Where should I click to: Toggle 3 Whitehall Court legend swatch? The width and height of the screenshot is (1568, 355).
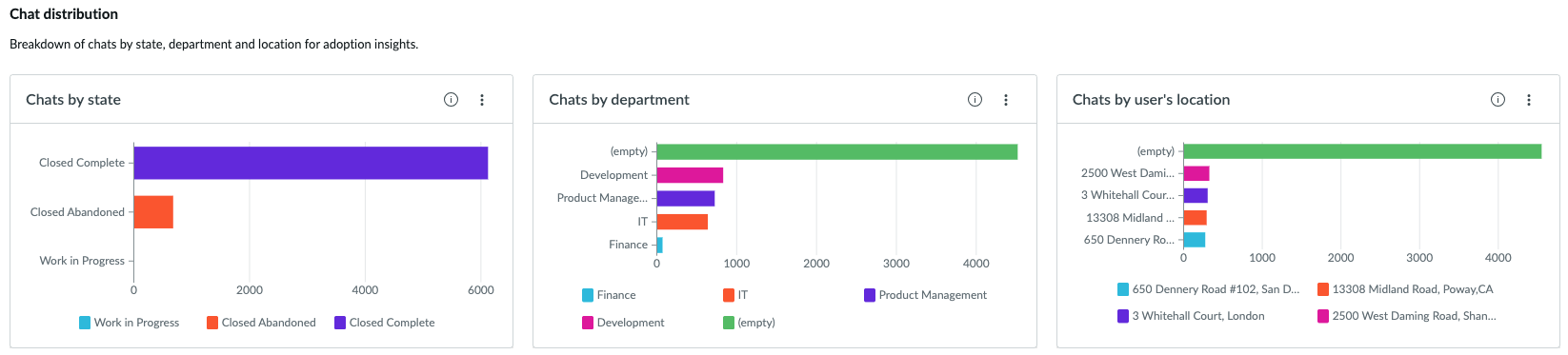(1123, 316)
